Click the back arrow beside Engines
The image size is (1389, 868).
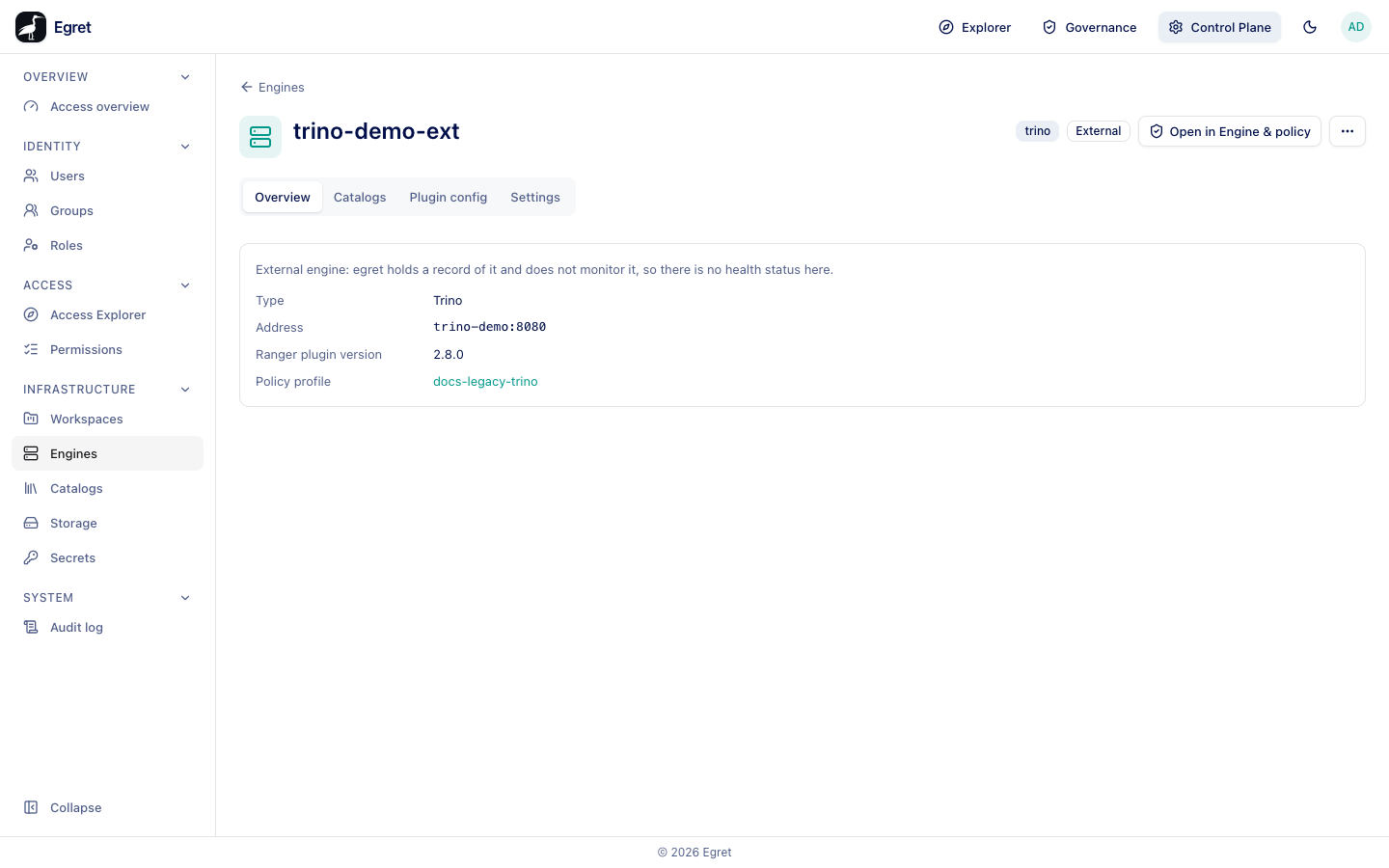tap(247, 87)
